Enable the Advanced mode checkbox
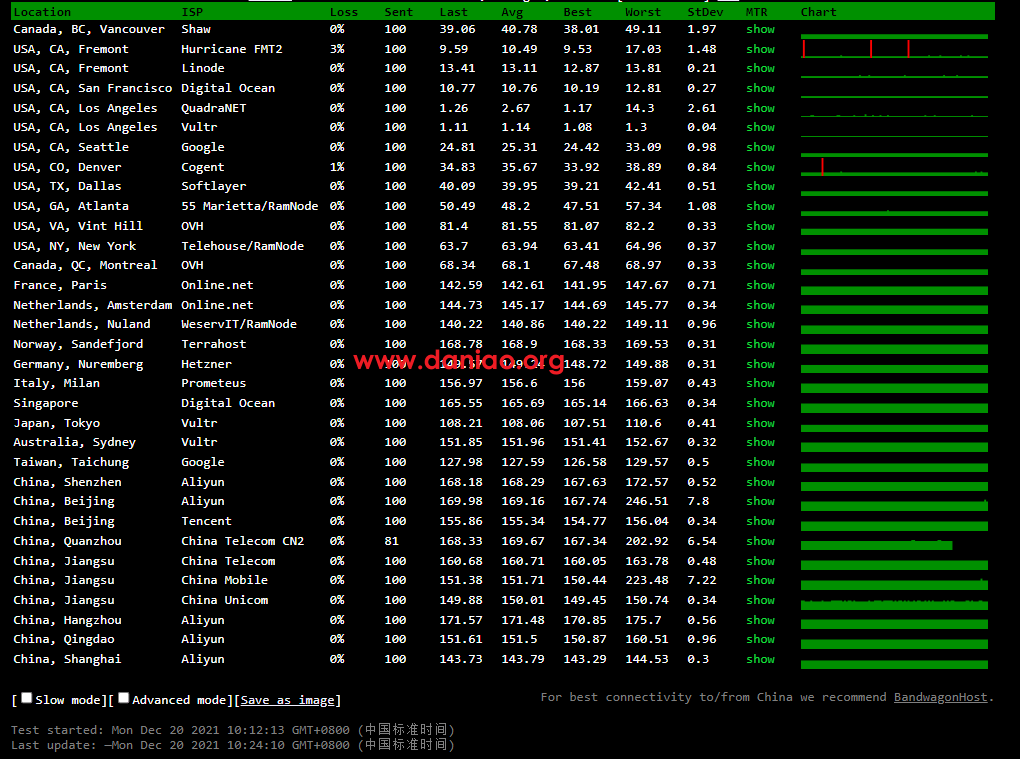Screen dimensions: 1020x759 pos(124,698)
